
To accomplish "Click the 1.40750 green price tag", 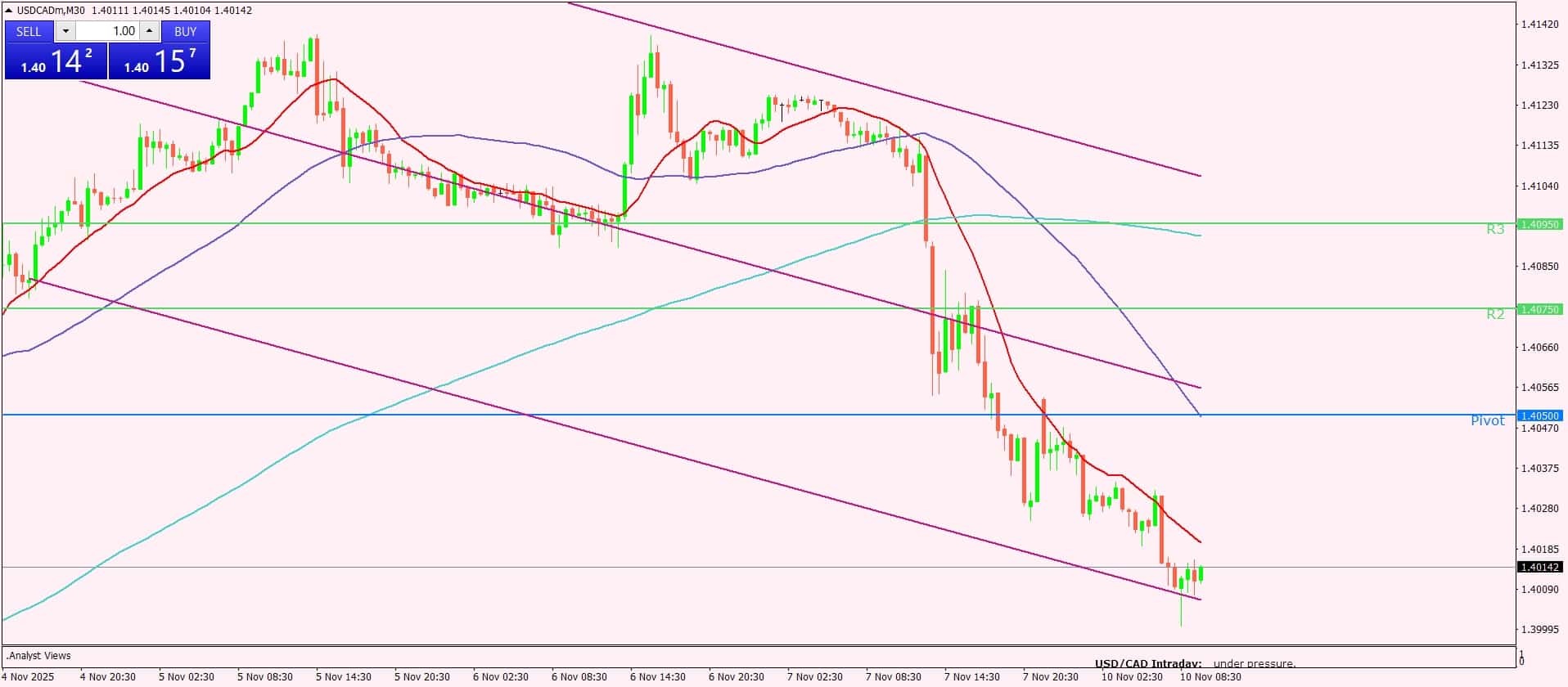I will 1539,309.
